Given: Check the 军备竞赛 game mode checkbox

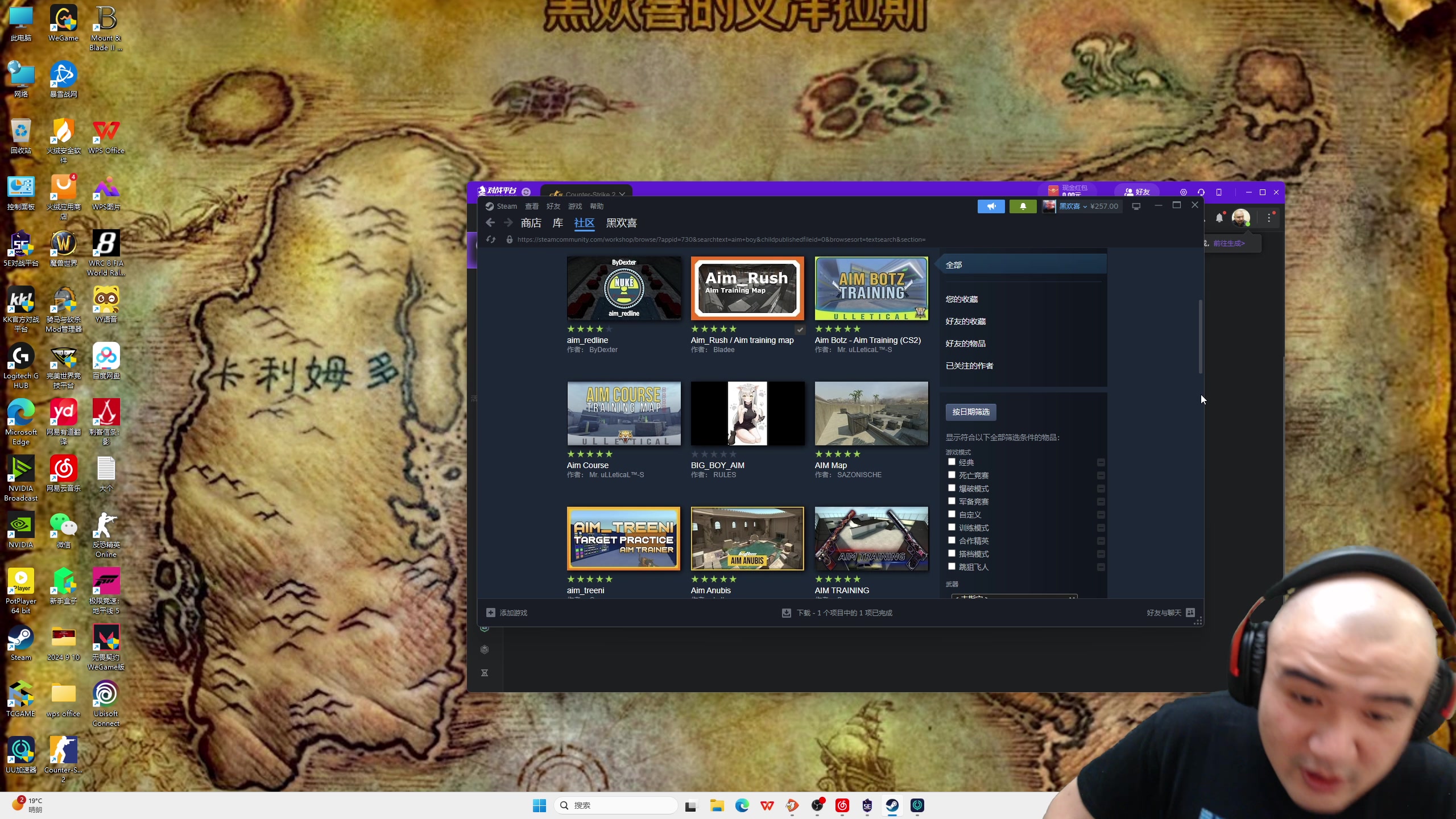Looking at the screenshot, I should [952, 501].
